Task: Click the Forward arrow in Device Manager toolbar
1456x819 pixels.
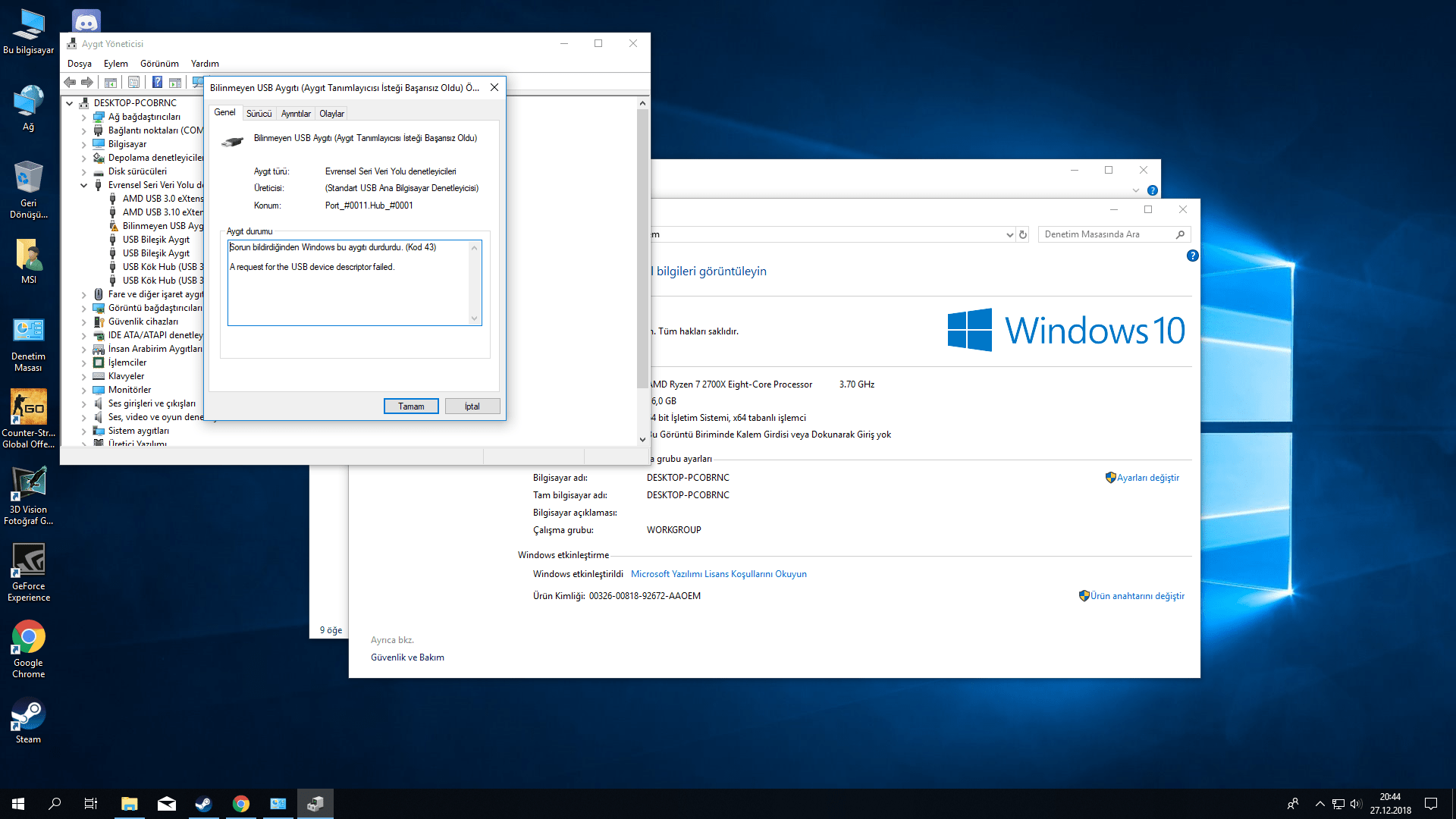Action: (x=87, y=82)
